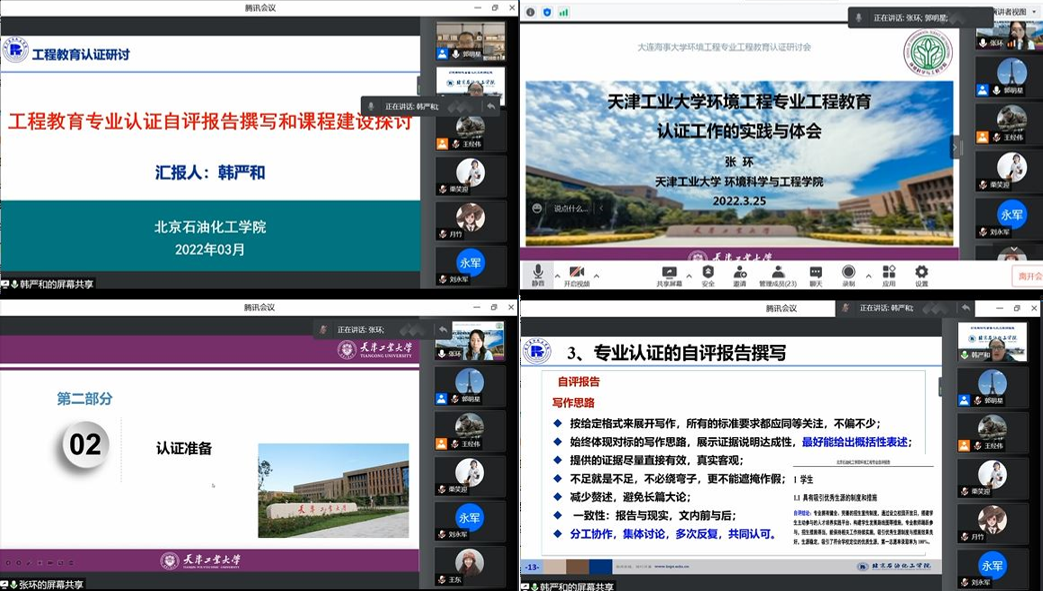Open the 聊天 chat icon

(x=815, y=272)
